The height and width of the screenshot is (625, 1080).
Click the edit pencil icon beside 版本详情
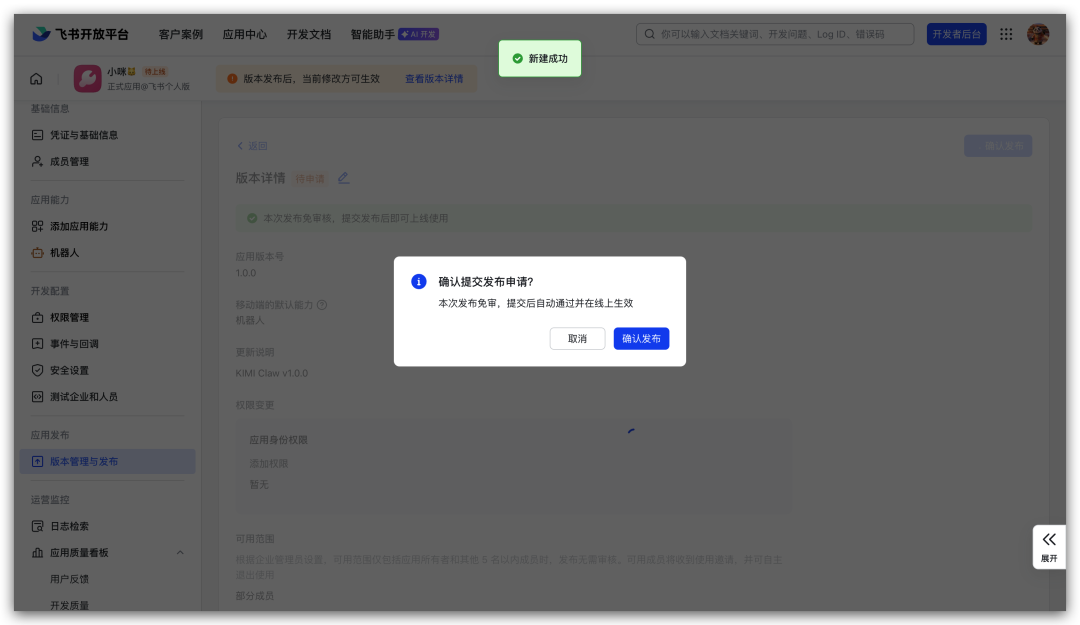pyautogui.click(x=343, y=178)
